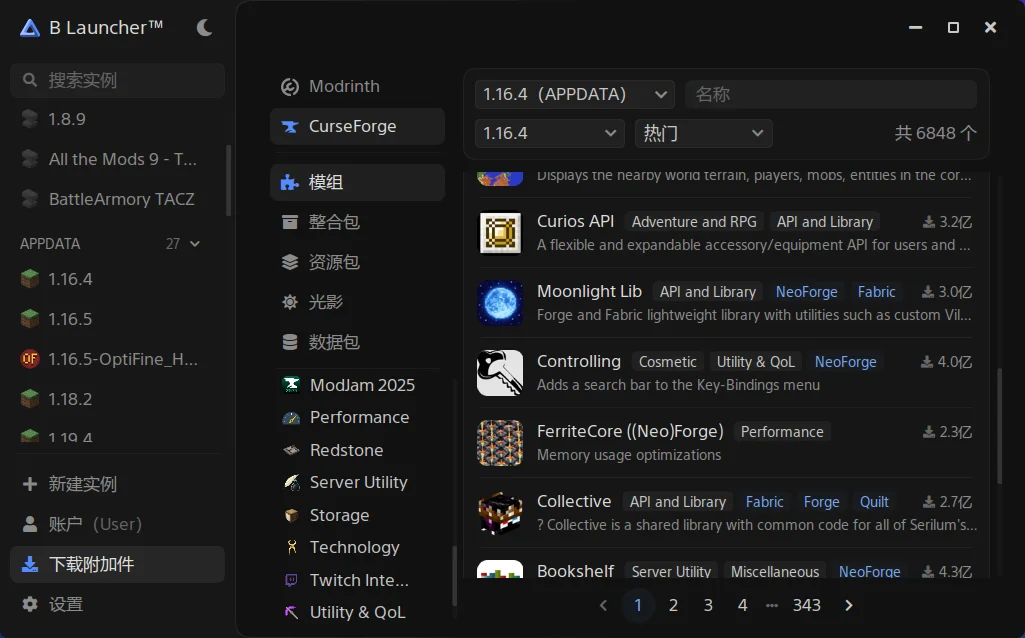Image resolution: width=1025 pixels, height=638 pixels.
Task: Click the B Launcher logo icon
Action: coord(29,28)
